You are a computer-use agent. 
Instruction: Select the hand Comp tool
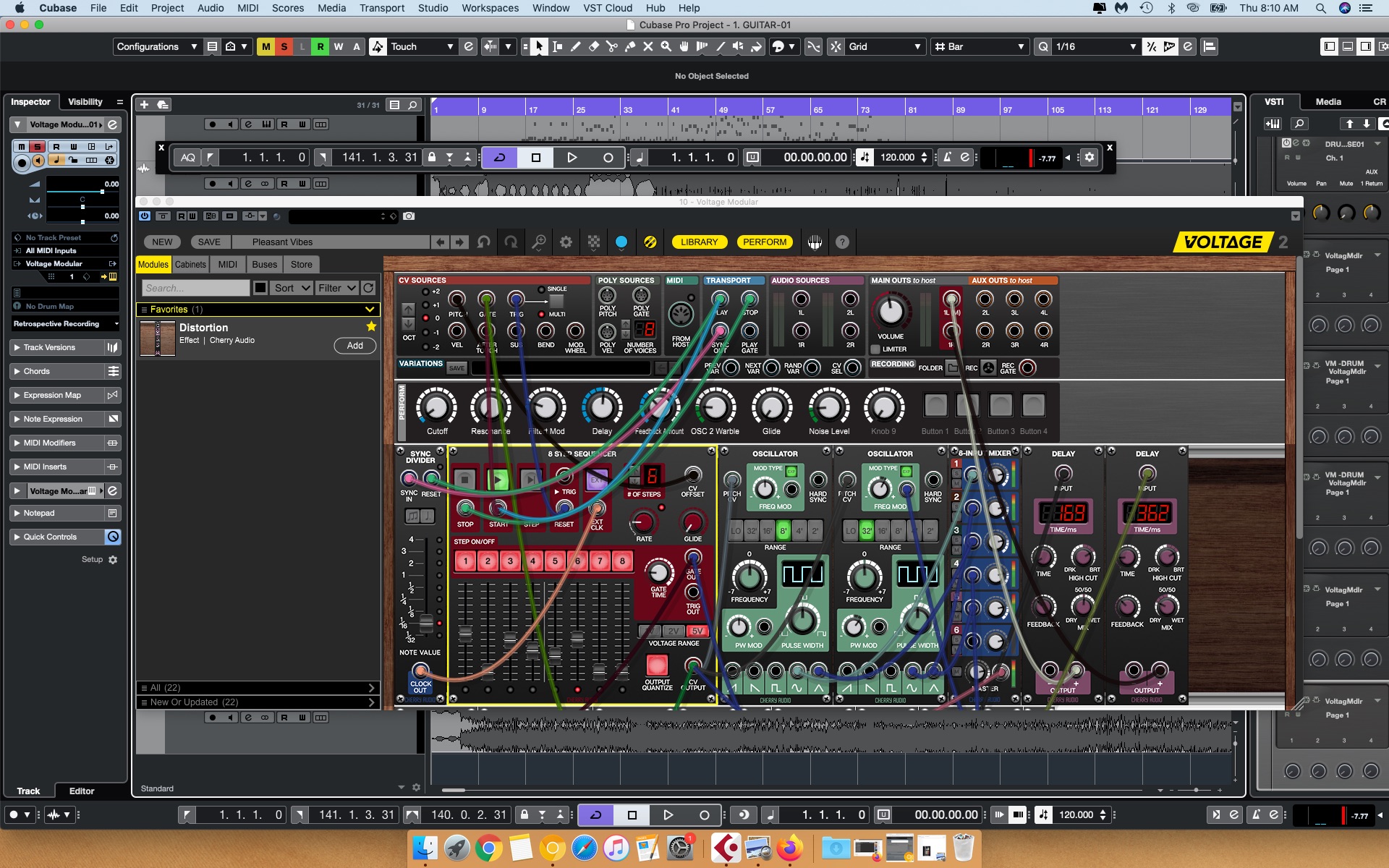pyautogui.click(x=684, y=46)
